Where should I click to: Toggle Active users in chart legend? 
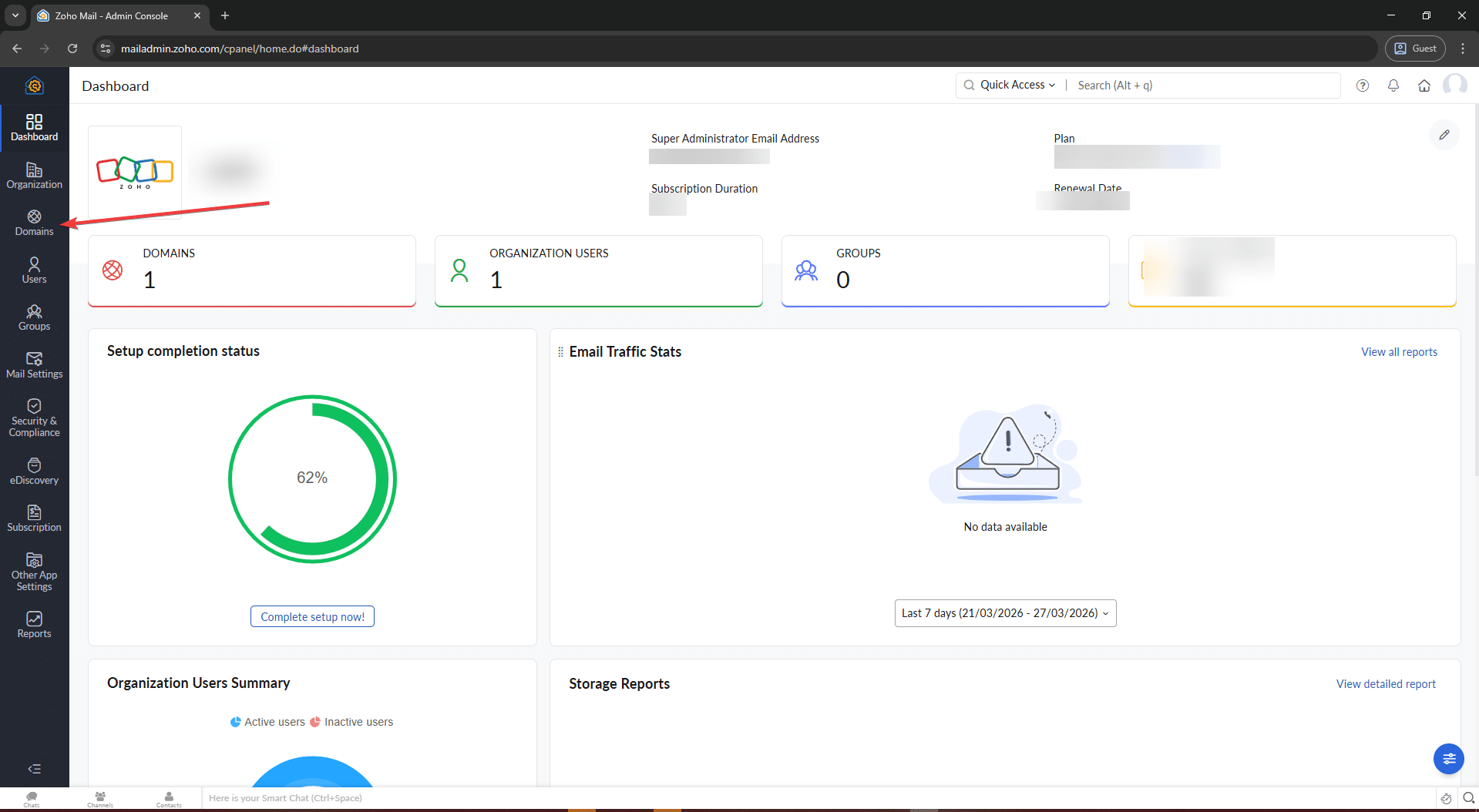coord(267,722)
